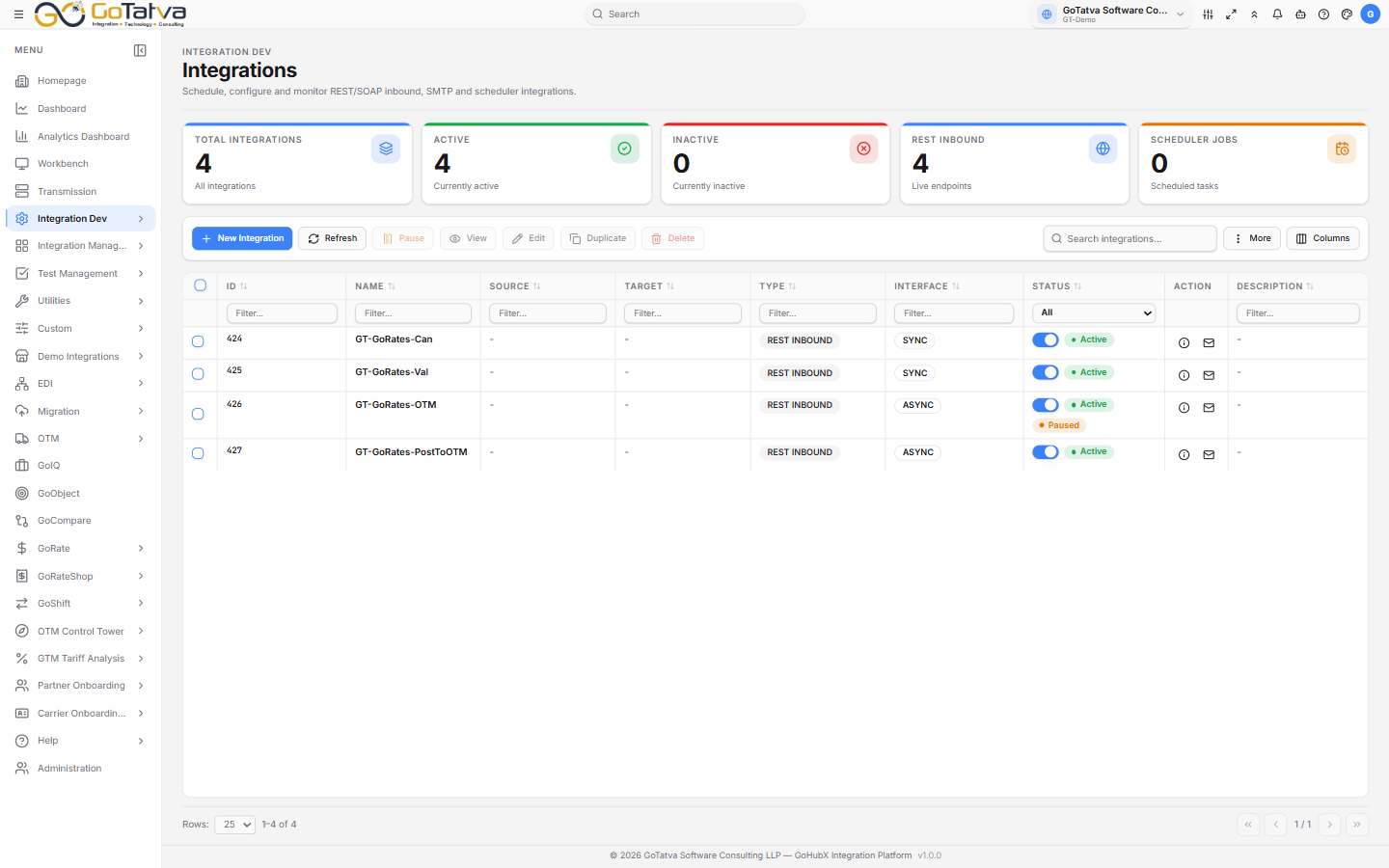Click the mail icon for GT-GoRates-PostToOTM row

(1209, 455)
